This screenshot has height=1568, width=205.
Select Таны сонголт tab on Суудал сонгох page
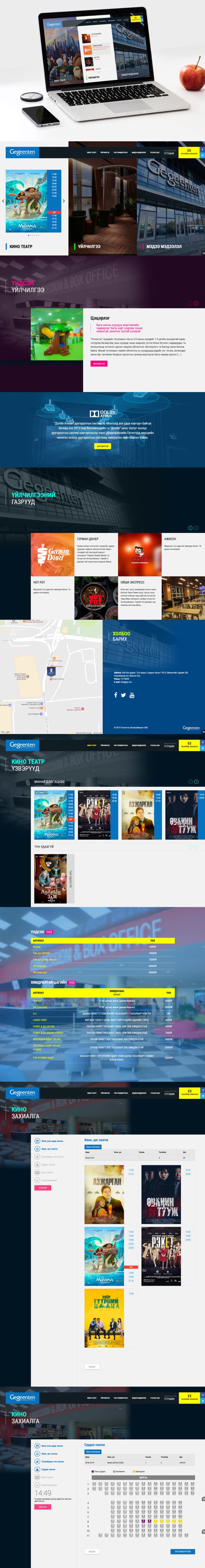point(93,1451)
